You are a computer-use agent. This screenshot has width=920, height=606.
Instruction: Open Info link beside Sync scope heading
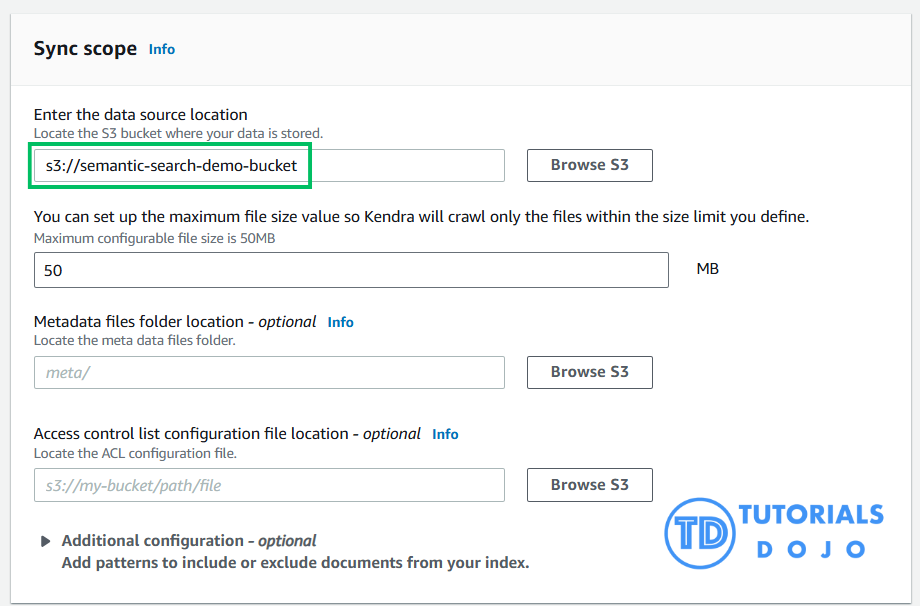coord(162,49)
